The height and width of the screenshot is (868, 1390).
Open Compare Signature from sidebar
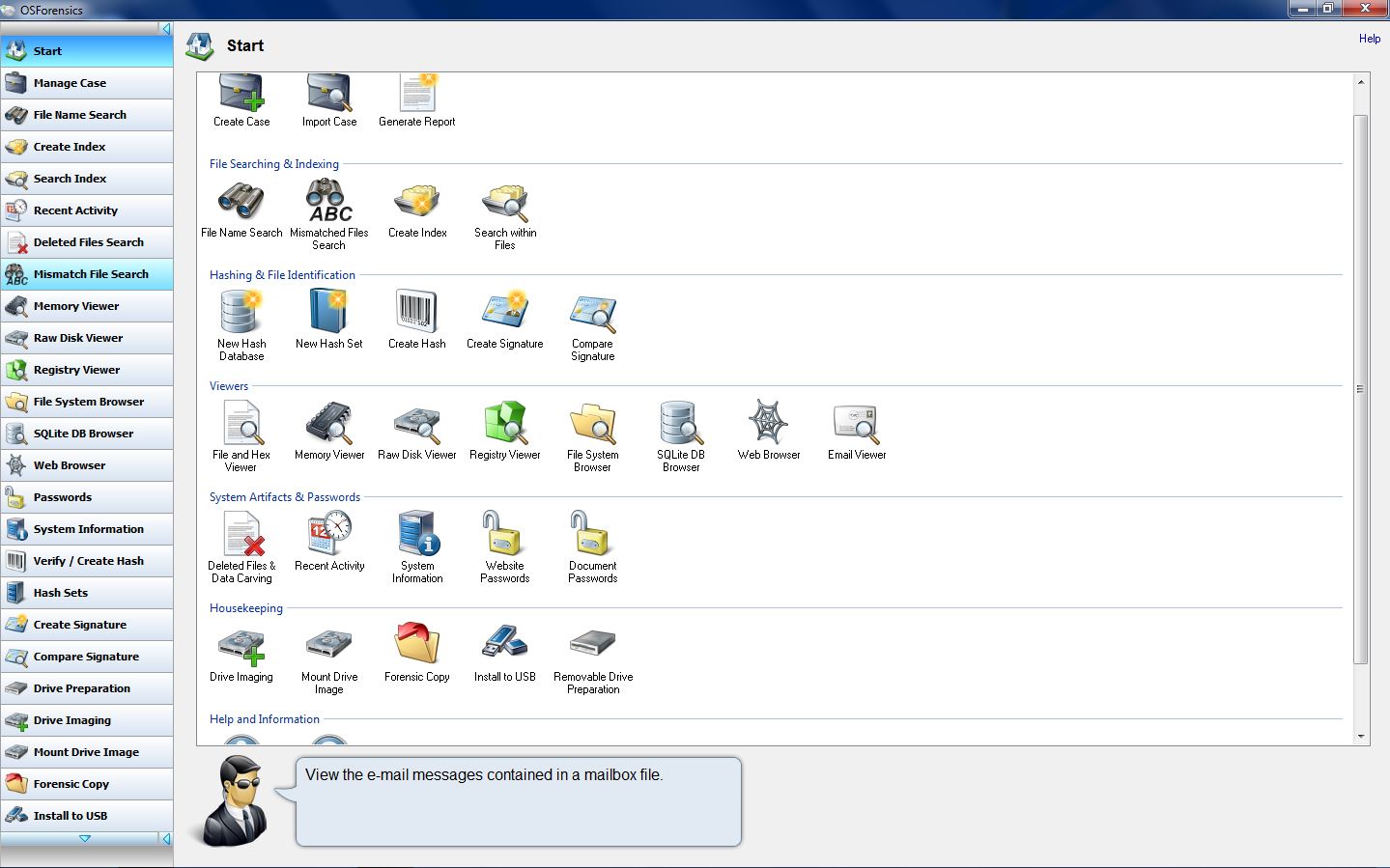[x=87, y=657]
